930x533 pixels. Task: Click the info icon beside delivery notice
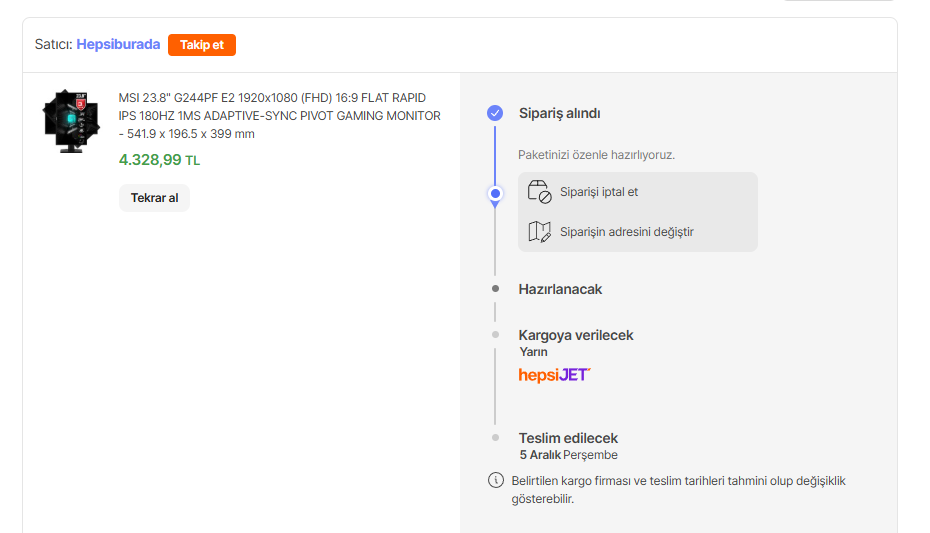495,480
